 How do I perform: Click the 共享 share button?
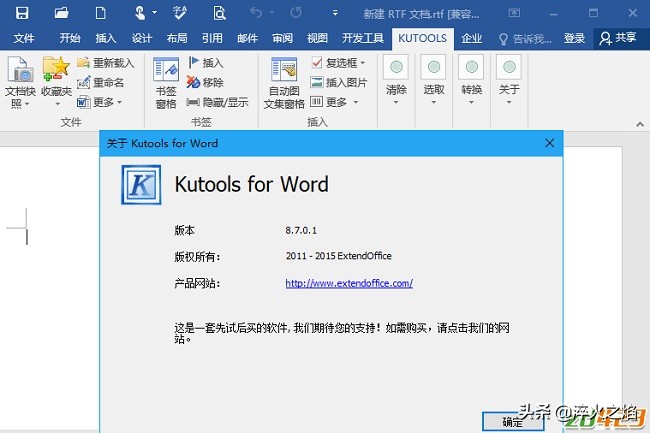(618, 38)
